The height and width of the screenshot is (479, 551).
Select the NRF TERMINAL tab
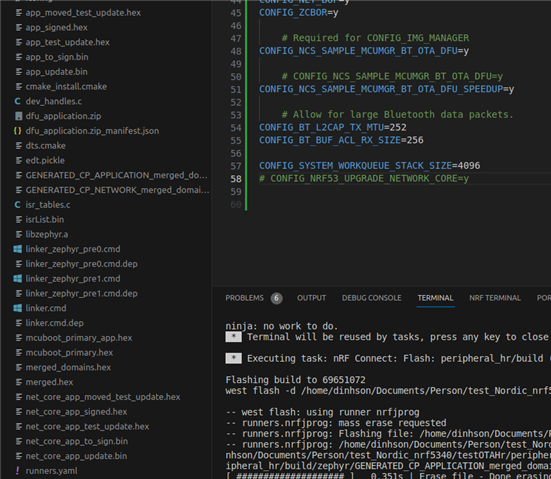tap(495, 298)
